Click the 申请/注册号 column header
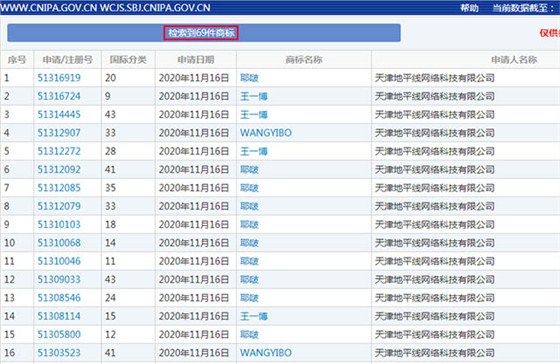Viewport: 560px width, 364px height. pyautogui.click(x=68, y=60)
